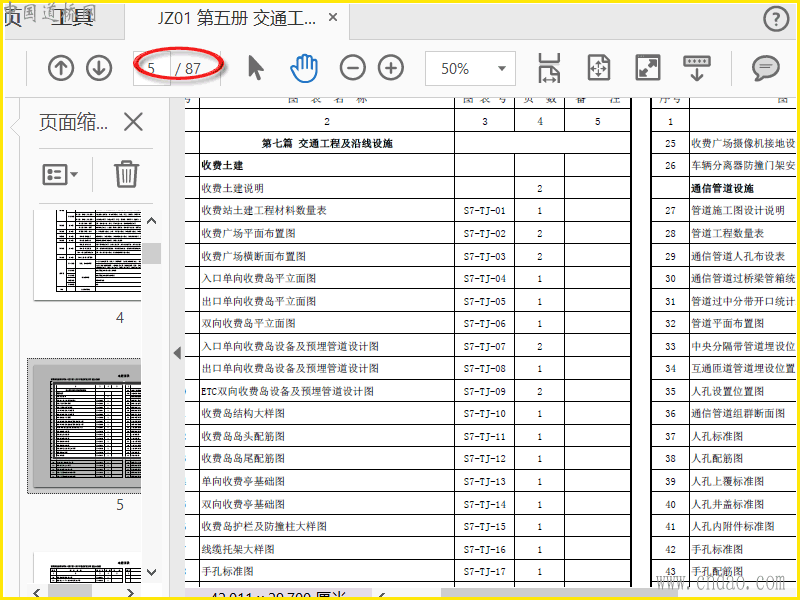Click the thumbnail panel vertical scrollbar thumb

pyautogui.click(x=152, y=253)
